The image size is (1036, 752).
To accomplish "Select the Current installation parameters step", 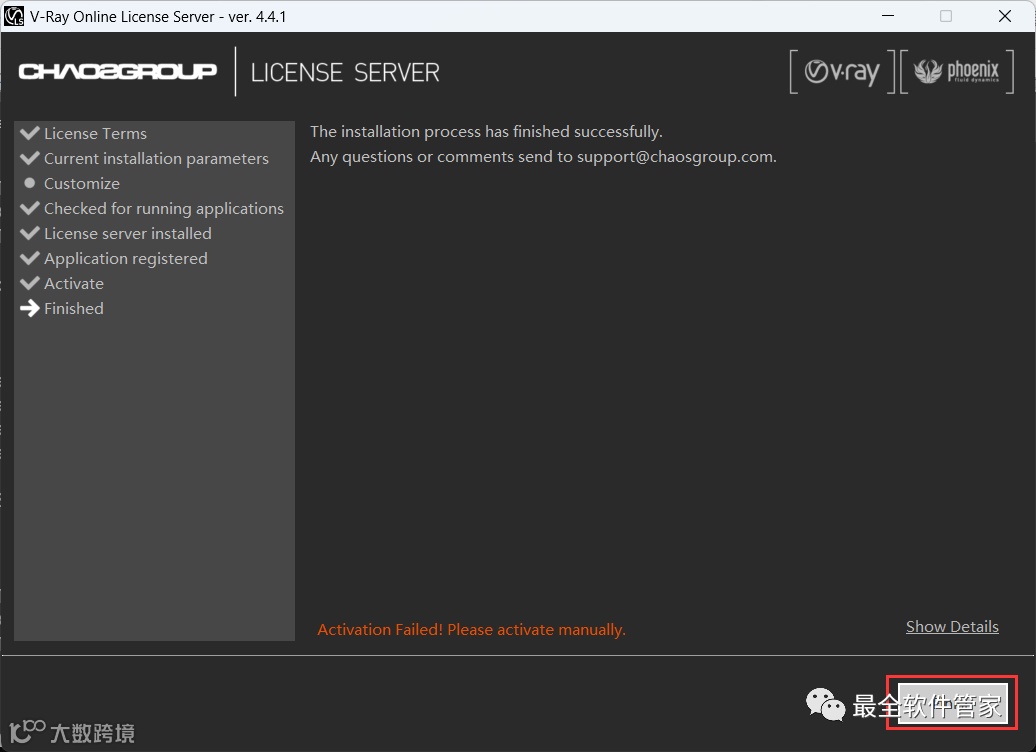I will pyautogui.click(x=145, y=159).
